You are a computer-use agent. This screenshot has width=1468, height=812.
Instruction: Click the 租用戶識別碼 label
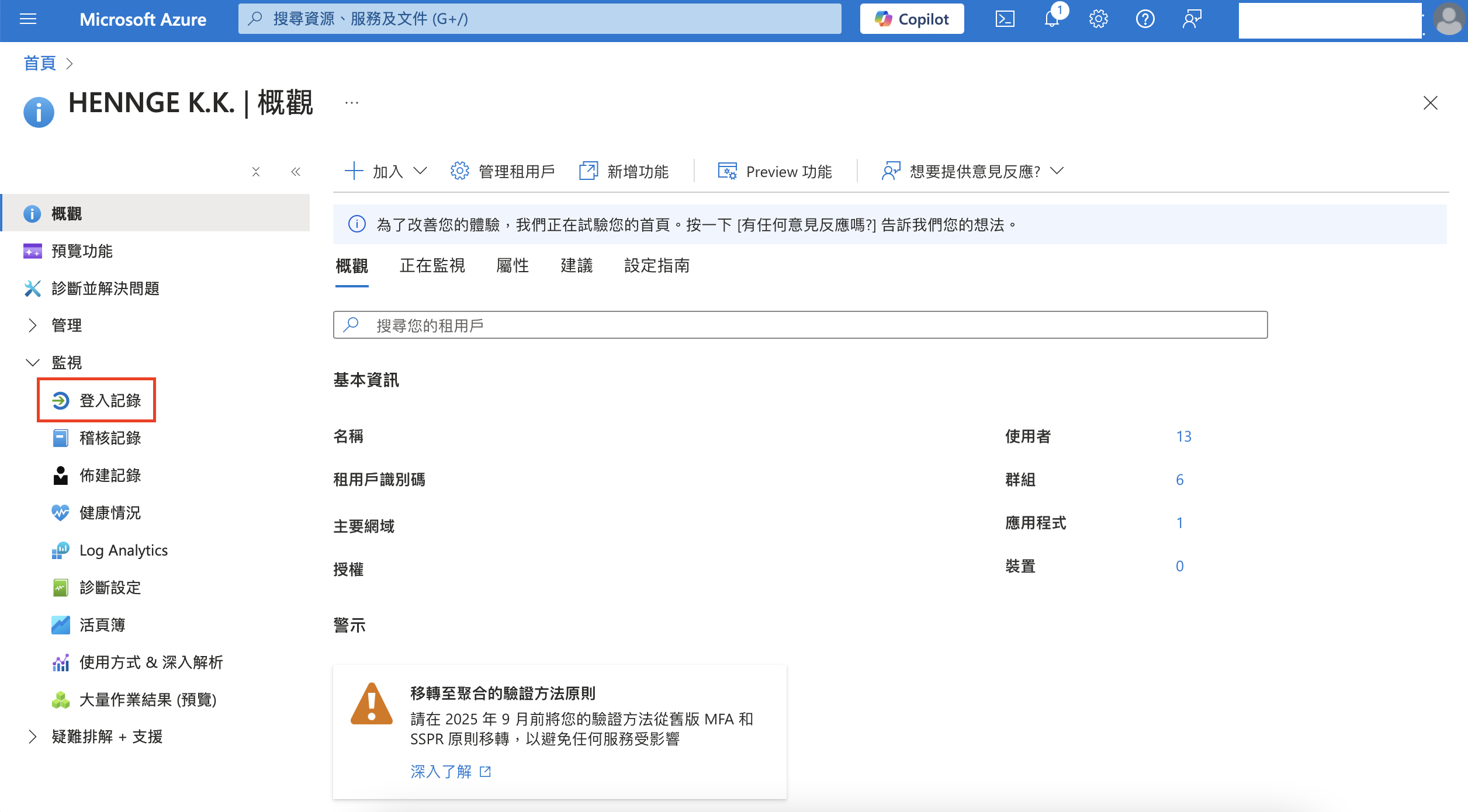pyautogui.click(x=379, y=480)
